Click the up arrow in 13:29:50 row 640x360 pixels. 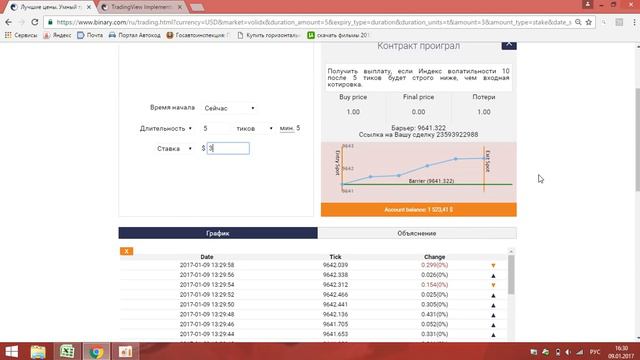point(493,305)
